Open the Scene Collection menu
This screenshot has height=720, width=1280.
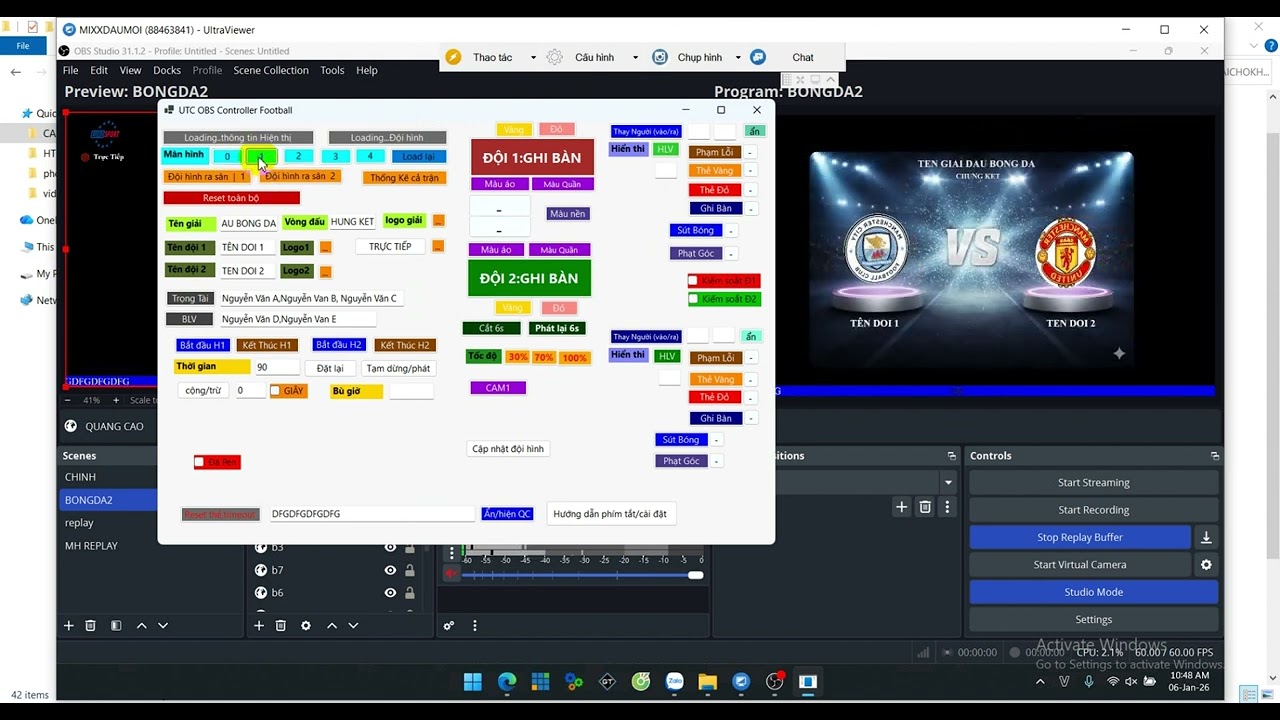coord(271,70)
